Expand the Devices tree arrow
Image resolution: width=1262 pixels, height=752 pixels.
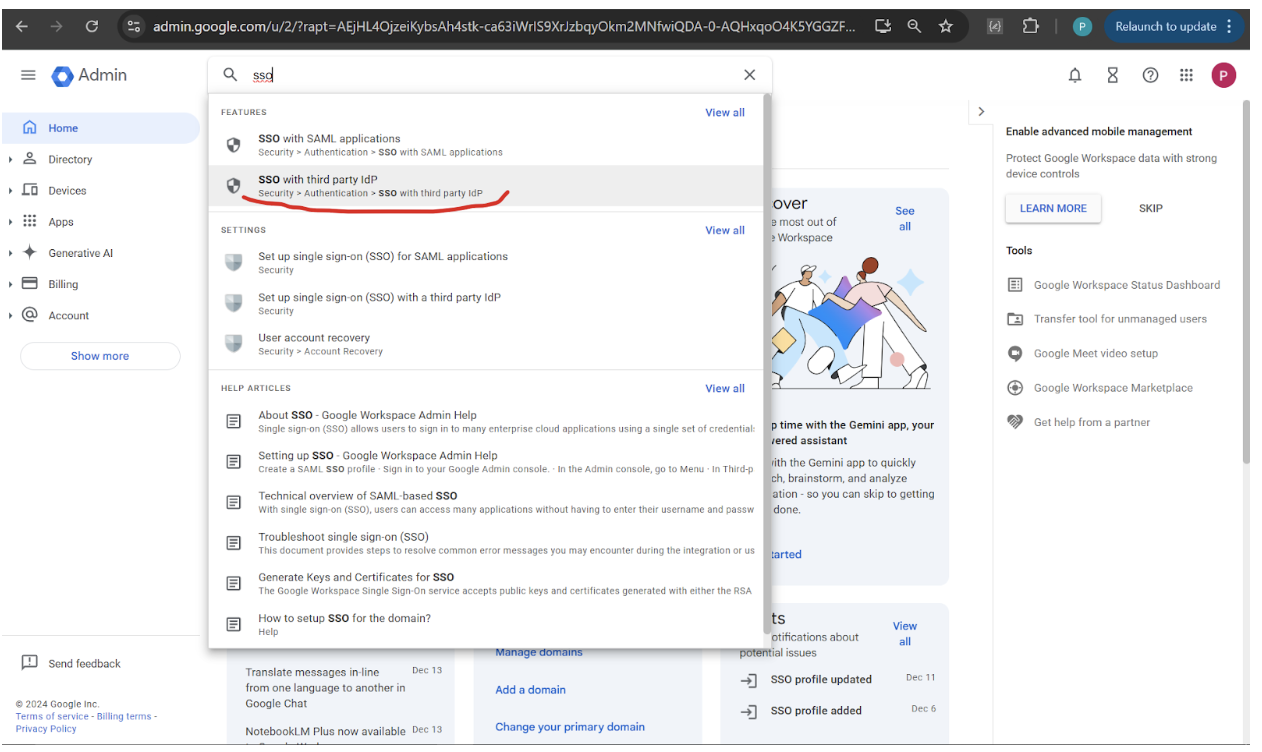point(10,190)
